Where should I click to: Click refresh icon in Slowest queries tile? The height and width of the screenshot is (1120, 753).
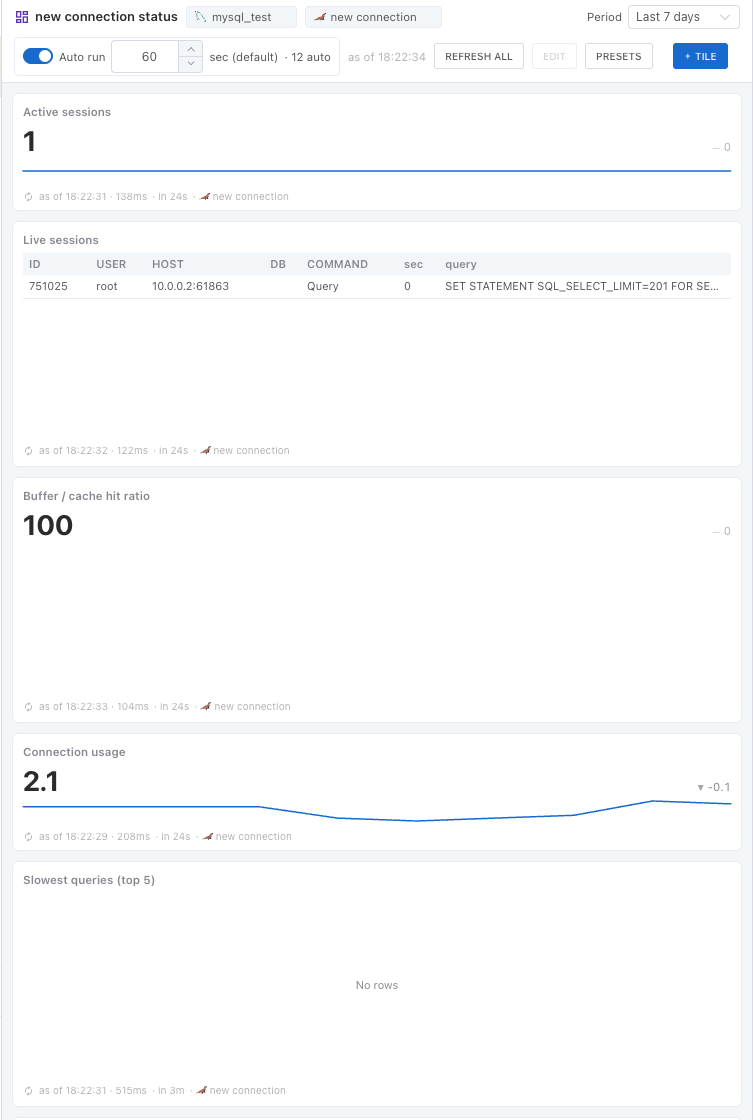click(29, 1091)
